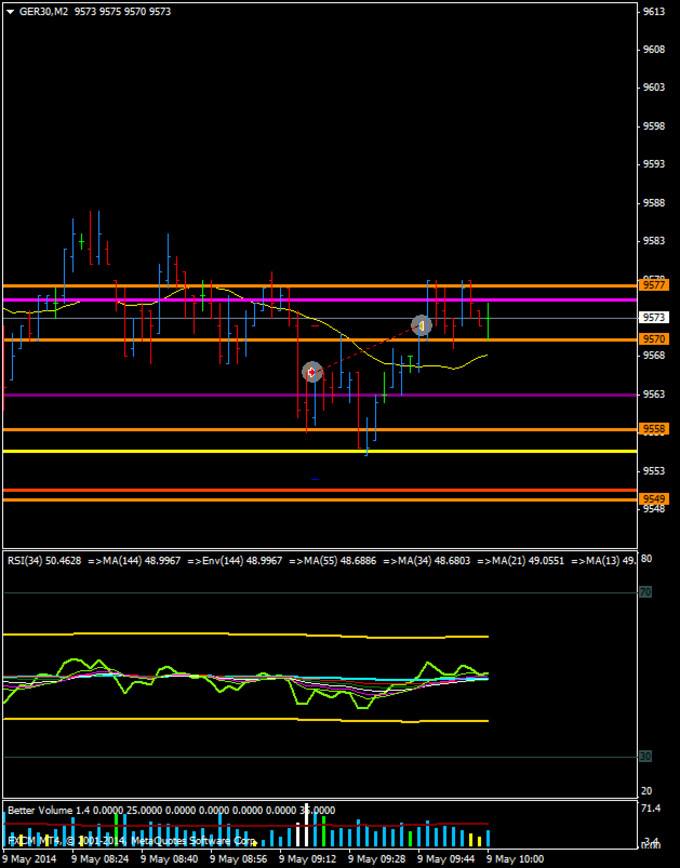Click the red dashed trade connection line
Screen dimensions: 680x868
367,349
